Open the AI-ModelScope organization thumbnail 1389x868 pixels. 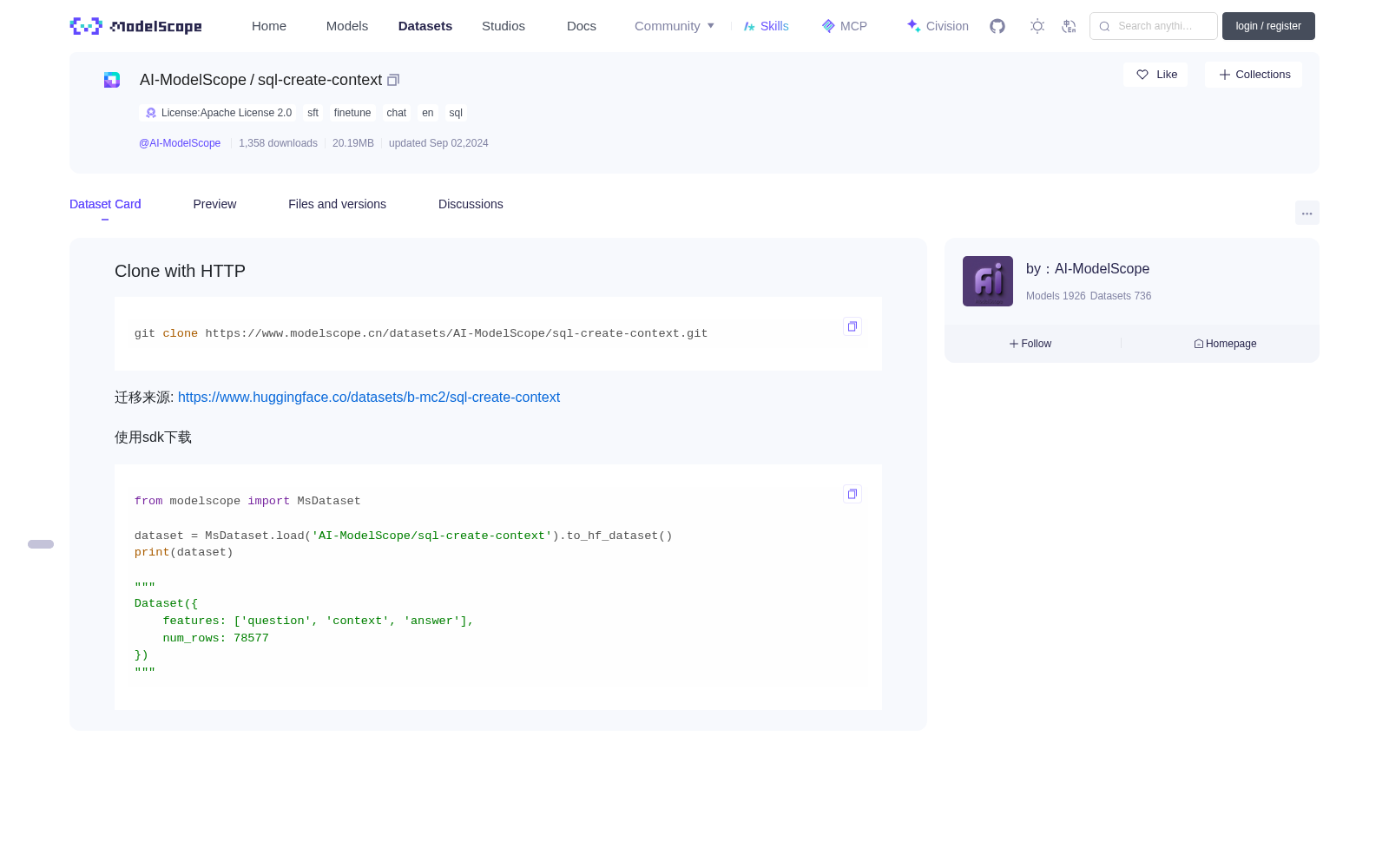pyautogui.click(x=988, y=281)
